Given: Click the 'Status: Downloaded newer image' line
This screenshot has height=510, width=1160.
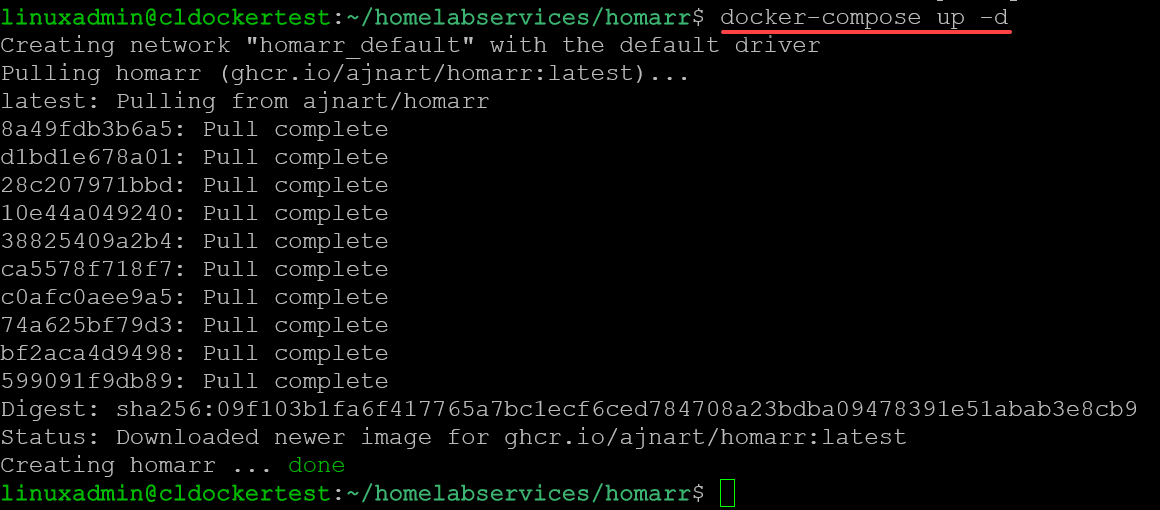Looking at the screenshot, I should [x=453, y=437].
